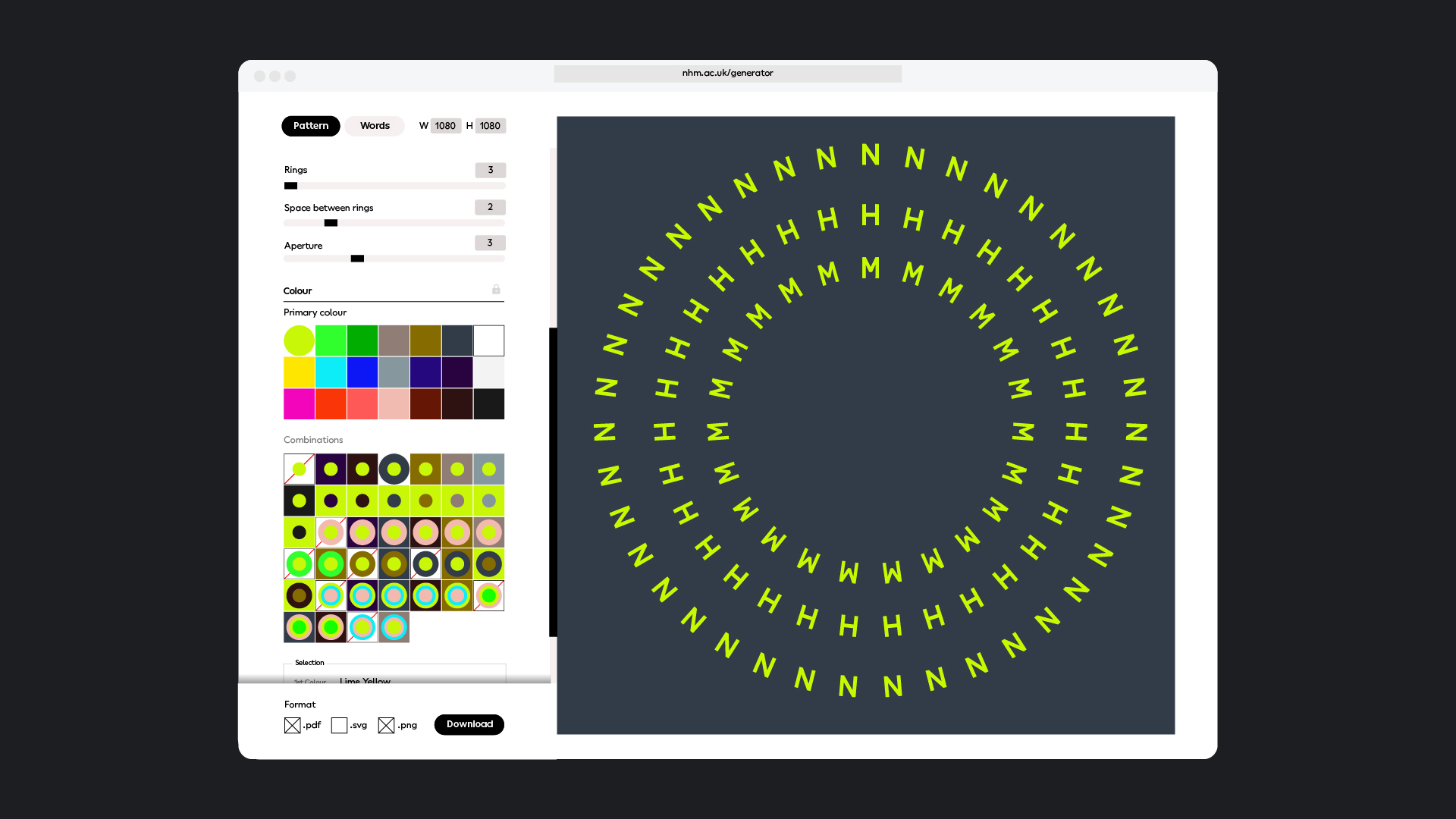The image size is (1456, 819).
Task: Choose grey-blue background with lime dot combination
Action: [x=488, y=469]
